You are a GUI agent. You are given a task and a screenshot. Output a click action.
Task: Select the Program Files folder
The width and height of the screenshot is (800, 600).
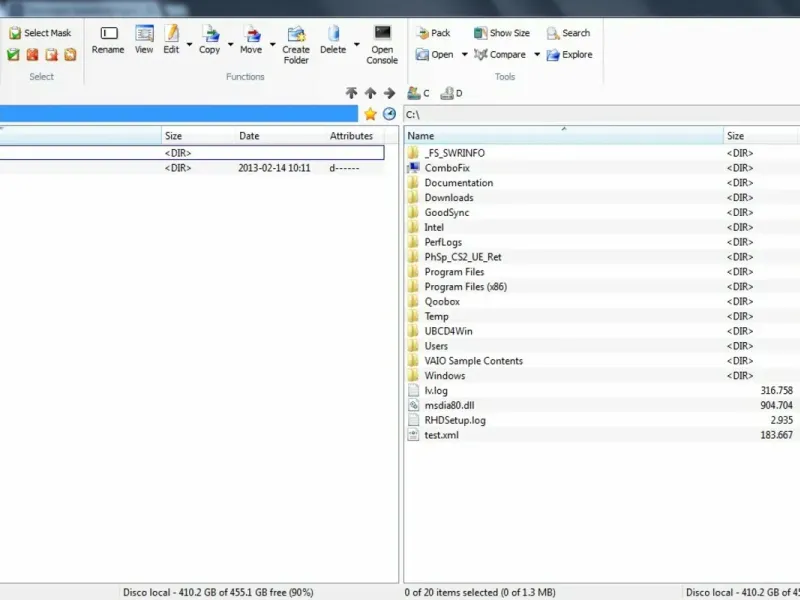coord(455,271)
